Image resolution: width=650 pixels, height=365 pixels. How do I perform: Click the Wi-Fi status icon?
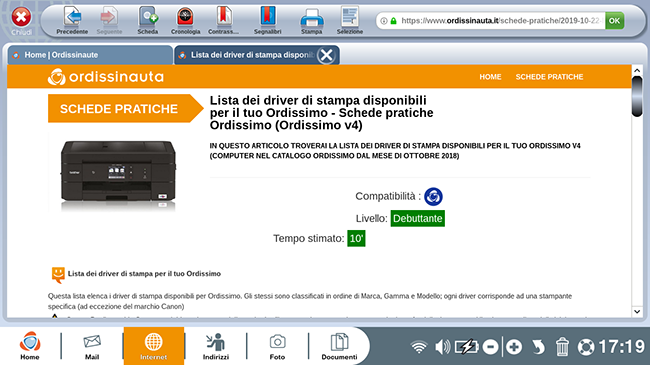click(x=419, y=347)
